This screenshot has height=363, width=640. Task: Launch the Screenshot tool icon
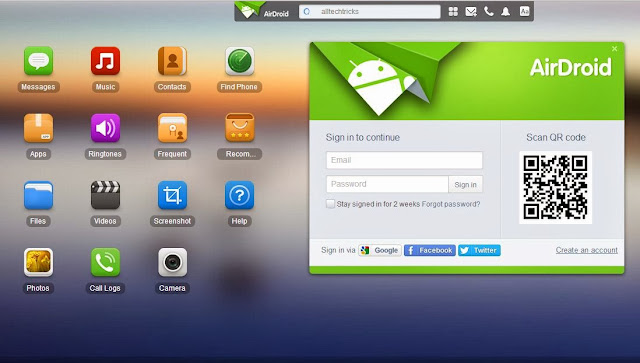click(172, 195)
